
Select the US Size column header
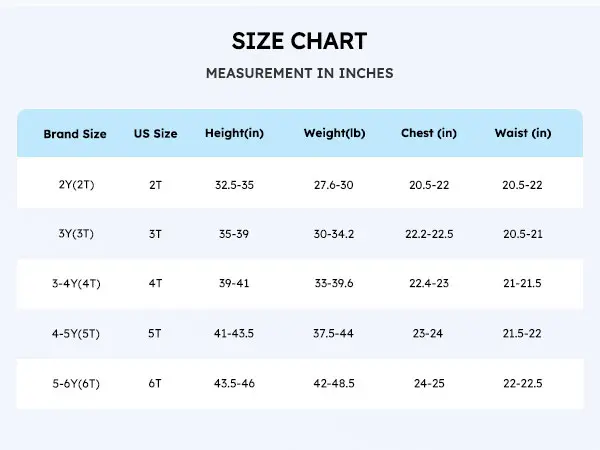[155, 134]
